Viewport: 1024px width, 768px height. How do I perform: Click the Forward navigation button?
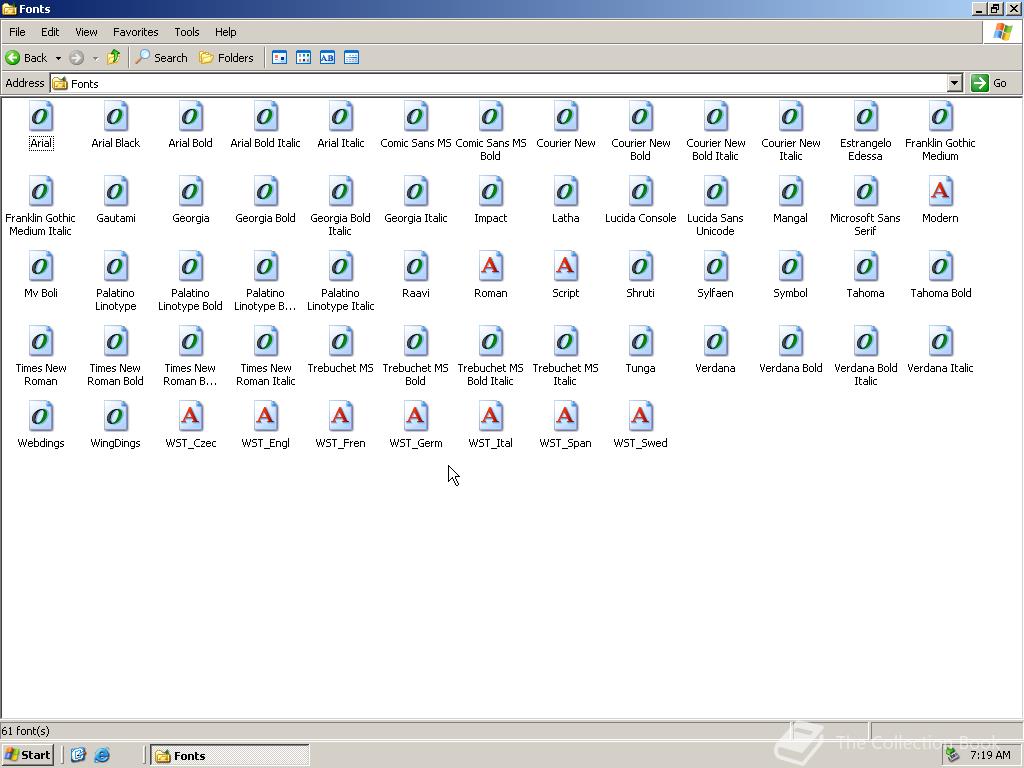click(76, 58)
